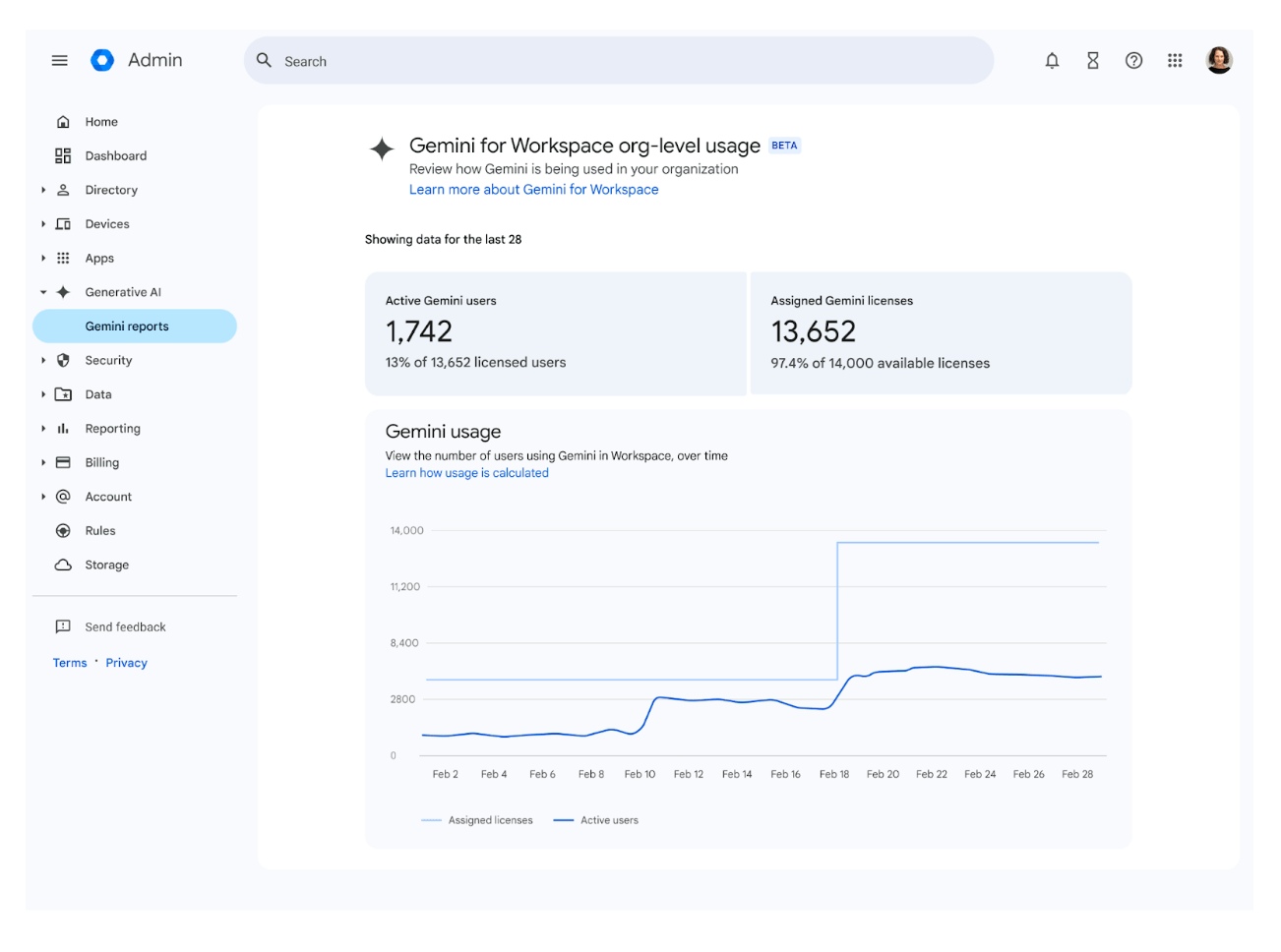Expand the Devices section arrow

[x=43, y=224]
